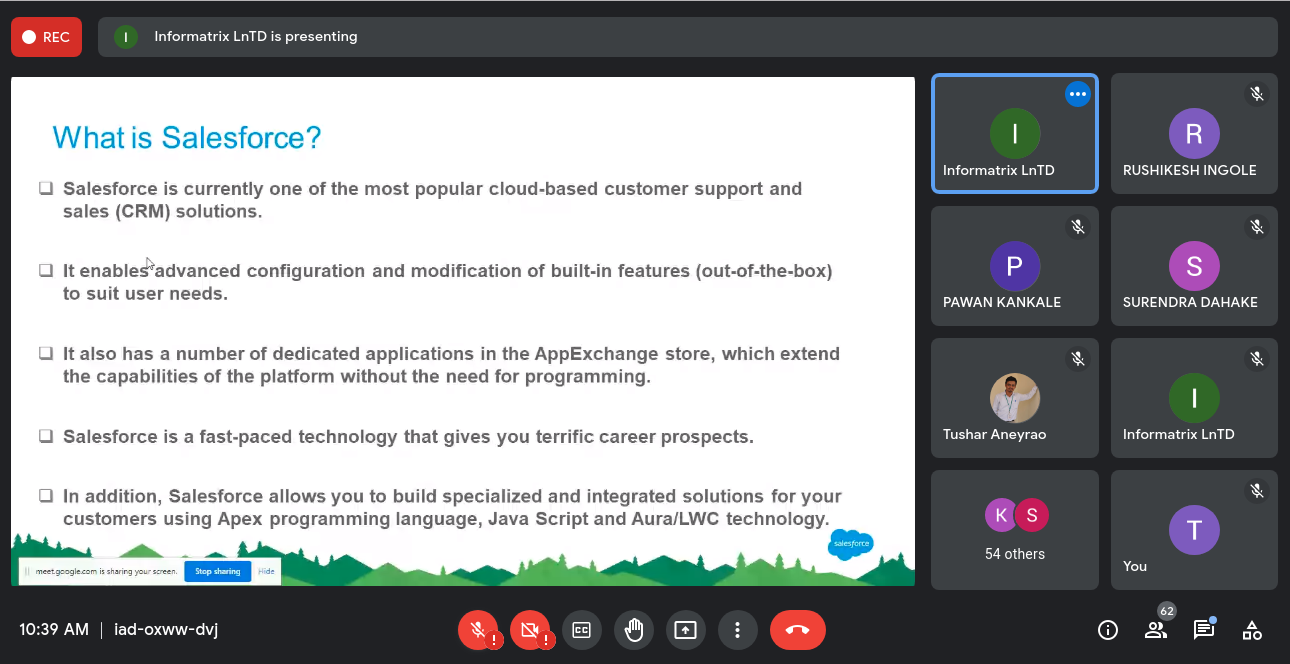Click muted mic icon on PAWAN KANKALE tile
Viewport: 1290px width, 664px height.
click(1078, 227)
